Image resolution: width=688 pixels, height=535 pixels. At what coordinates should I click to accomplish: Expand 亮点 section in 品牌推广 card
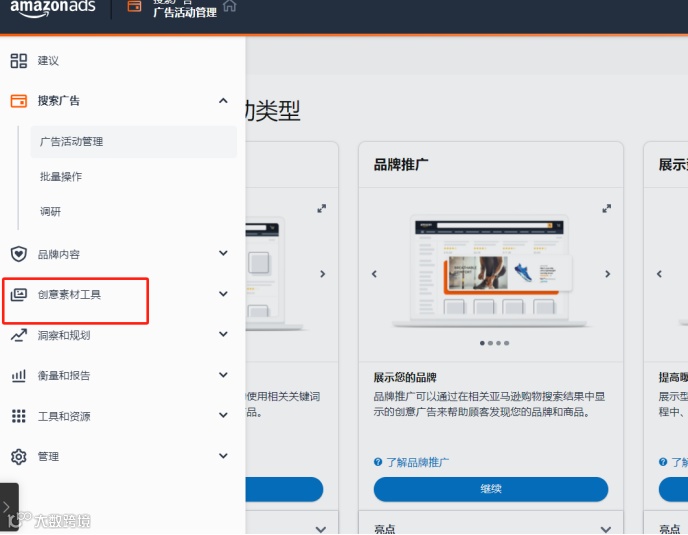coord(606,529)
